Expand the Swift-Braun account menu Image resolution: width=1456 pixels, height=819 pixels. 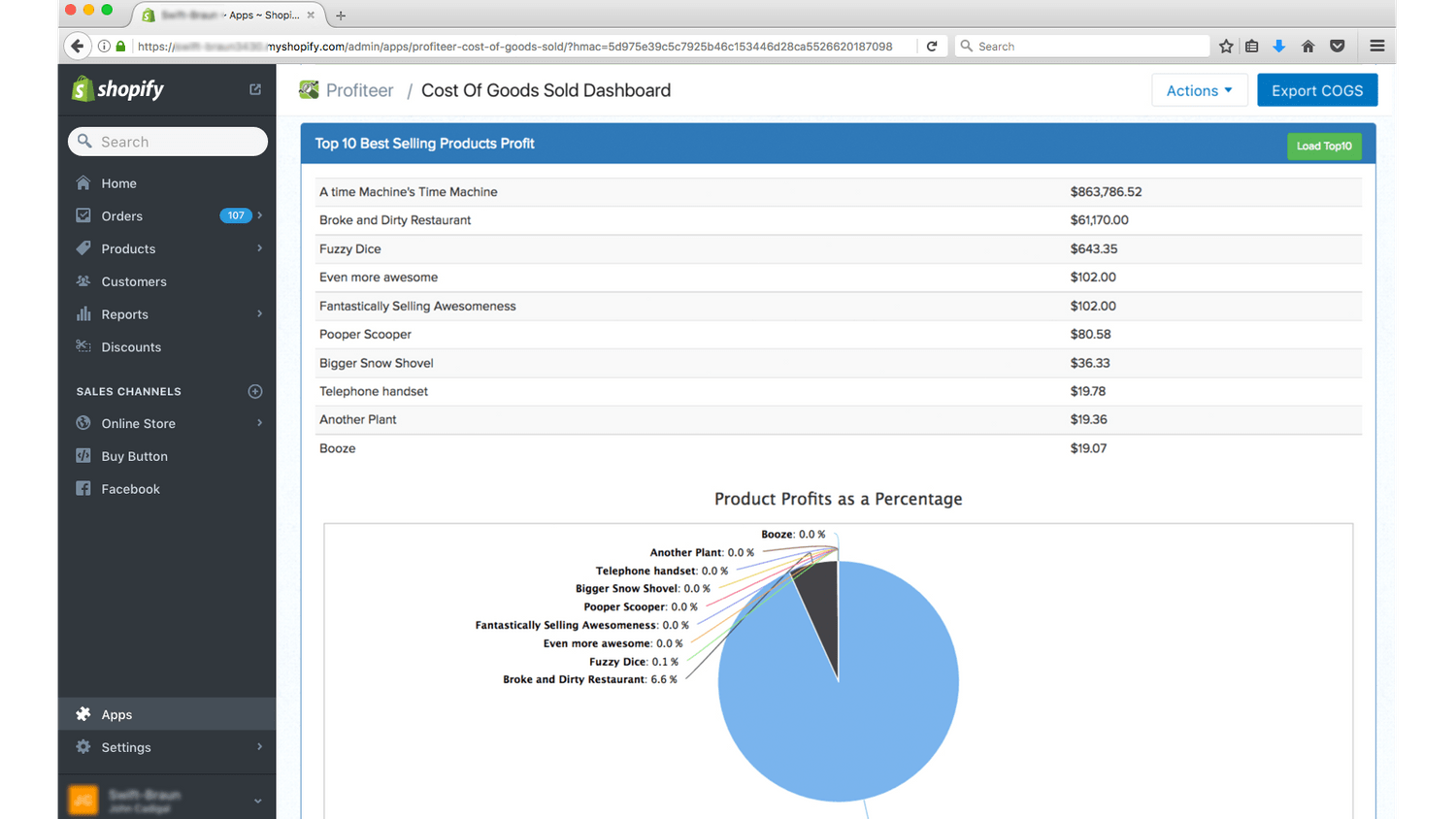(x=257, y=802)
